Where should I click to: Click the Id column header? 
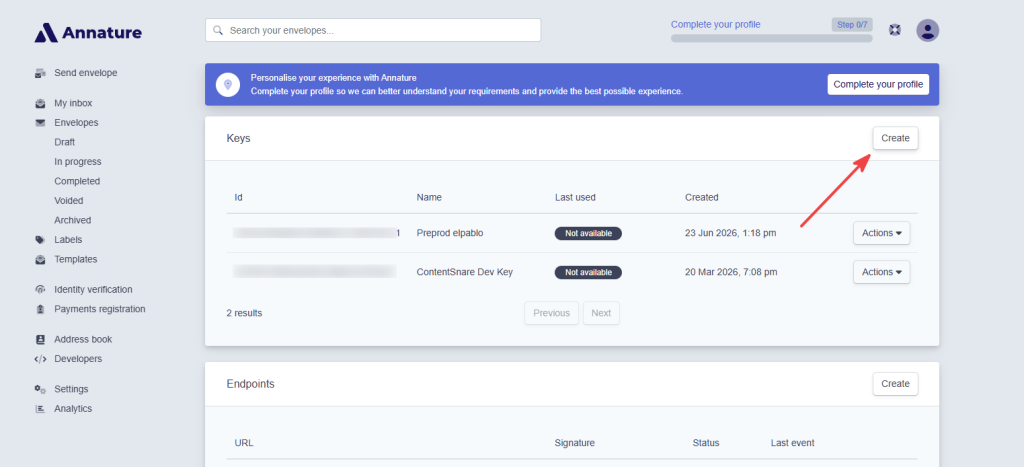[x=238, y=197]
